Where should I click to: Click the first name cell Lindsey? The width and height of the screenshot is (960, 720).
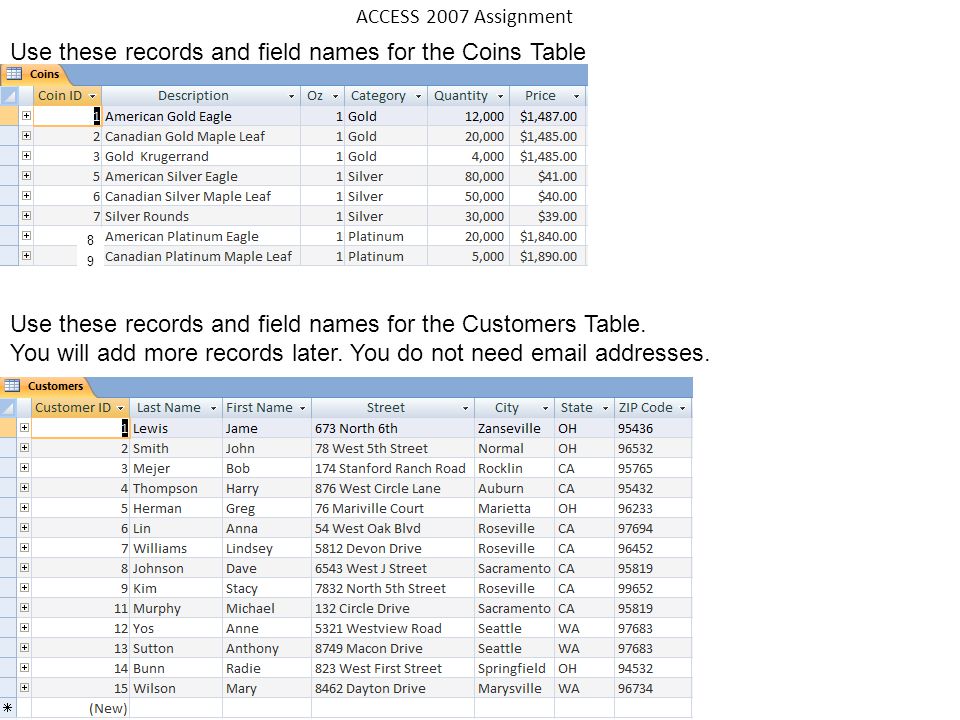[x=267, y=549]
